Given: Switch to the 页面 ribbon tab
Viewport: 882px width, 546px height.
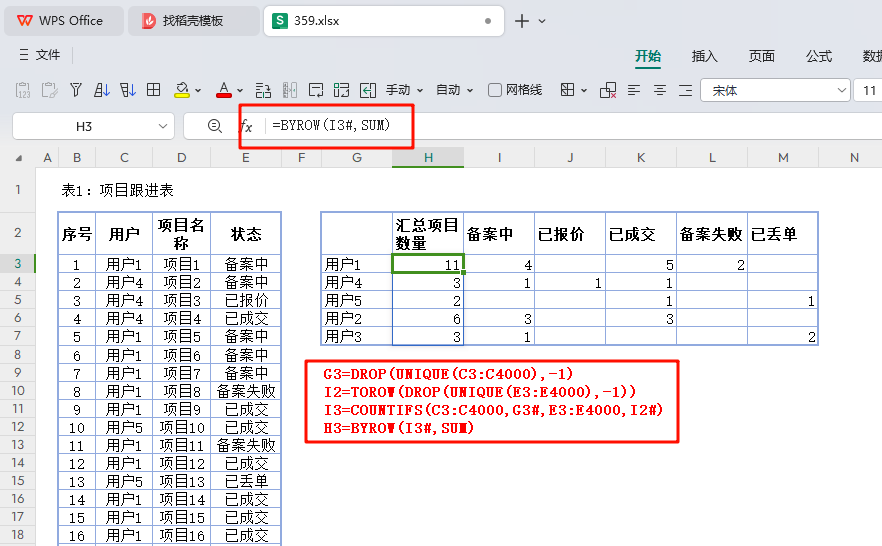Looking at the screenshot, I should [x=762, y=56].
